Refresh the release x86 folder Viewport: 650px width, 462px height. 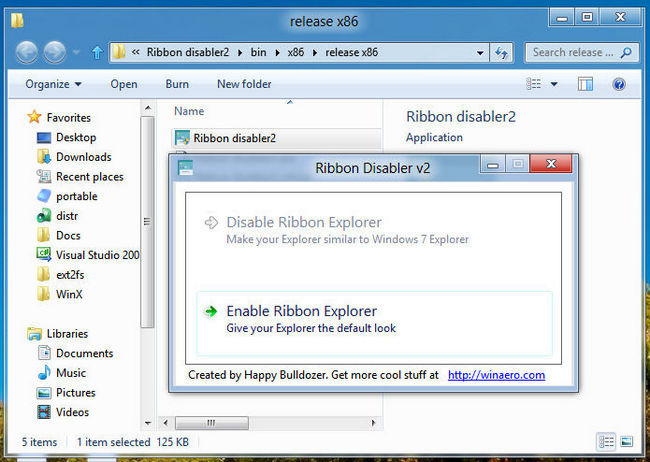point(501,53)
